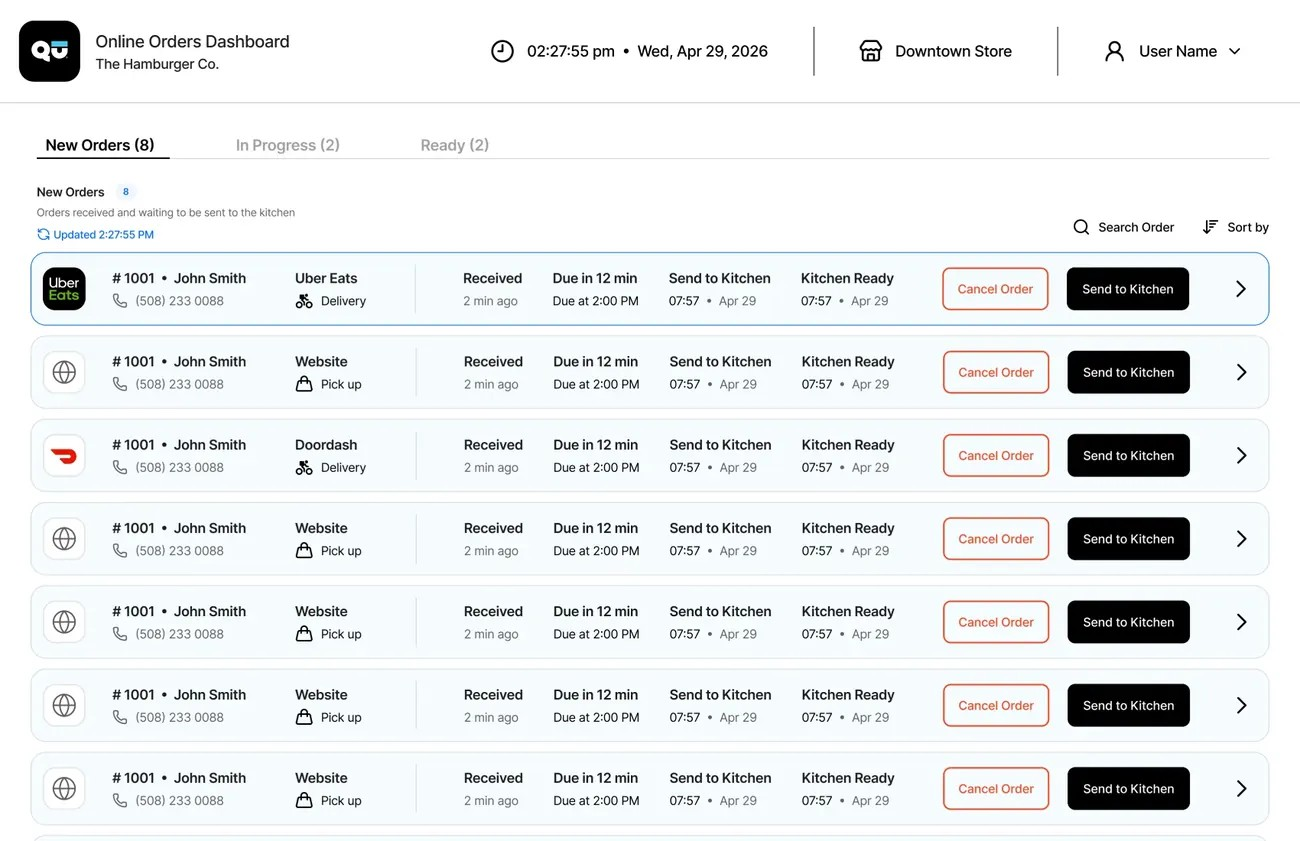
Task: Select the Downtown Store label
Action: [953, 51]
